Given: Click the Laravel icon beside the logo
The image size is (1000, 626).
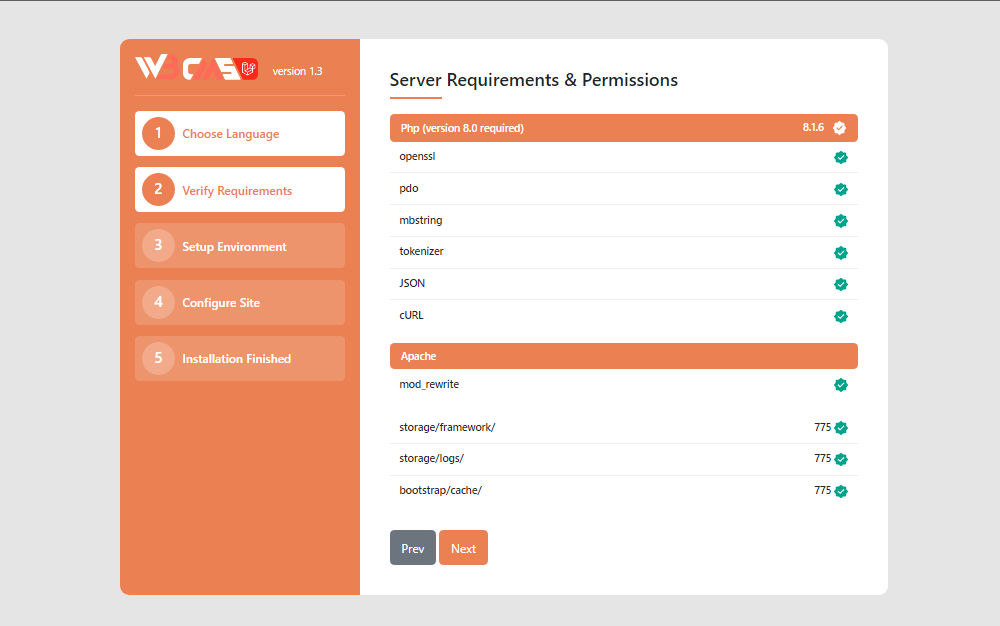Looking at the screenshot, I should point(250,69).
